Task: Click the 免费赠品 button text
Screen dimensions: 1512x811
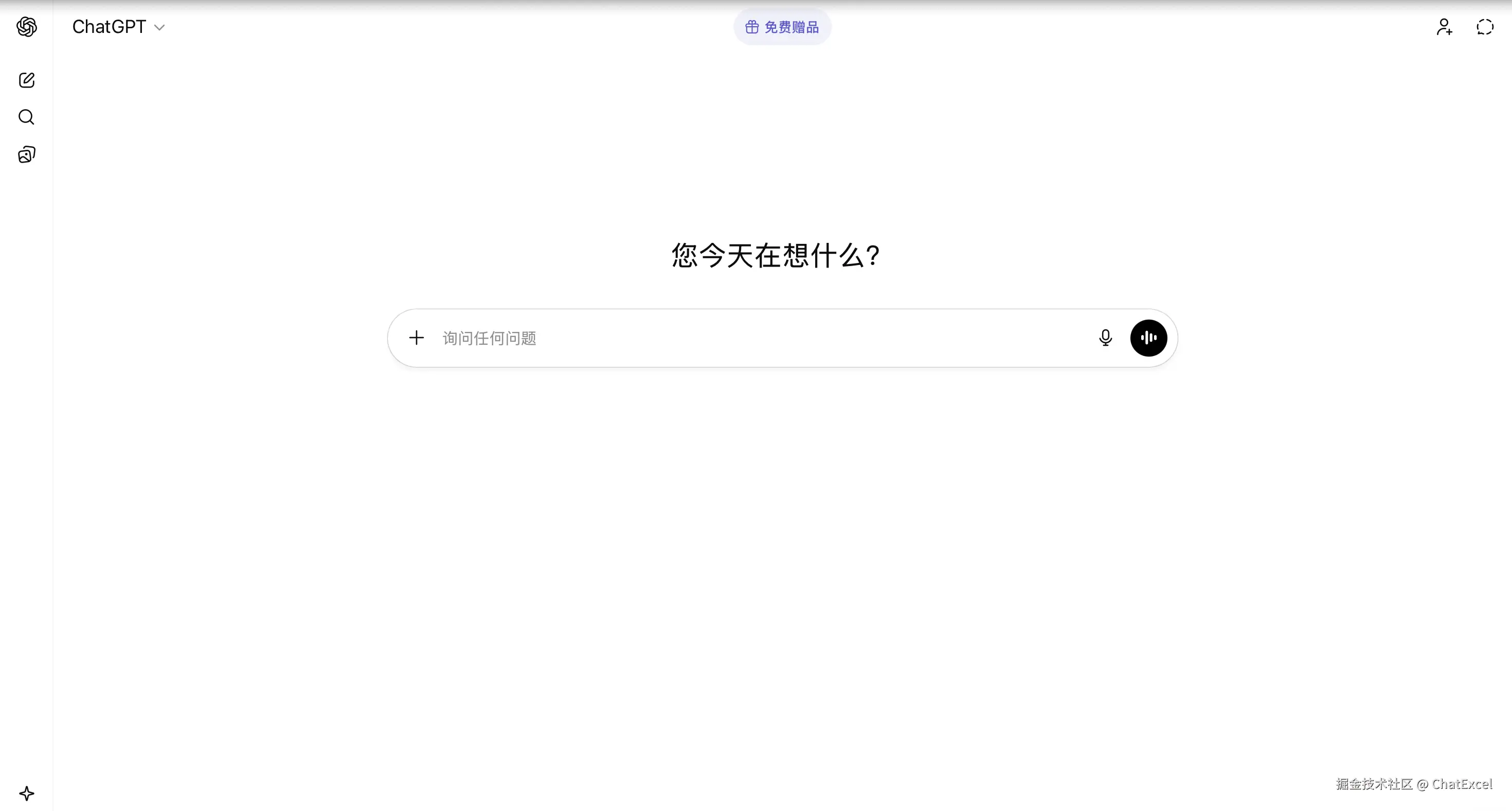Action: tap(791, 27)
